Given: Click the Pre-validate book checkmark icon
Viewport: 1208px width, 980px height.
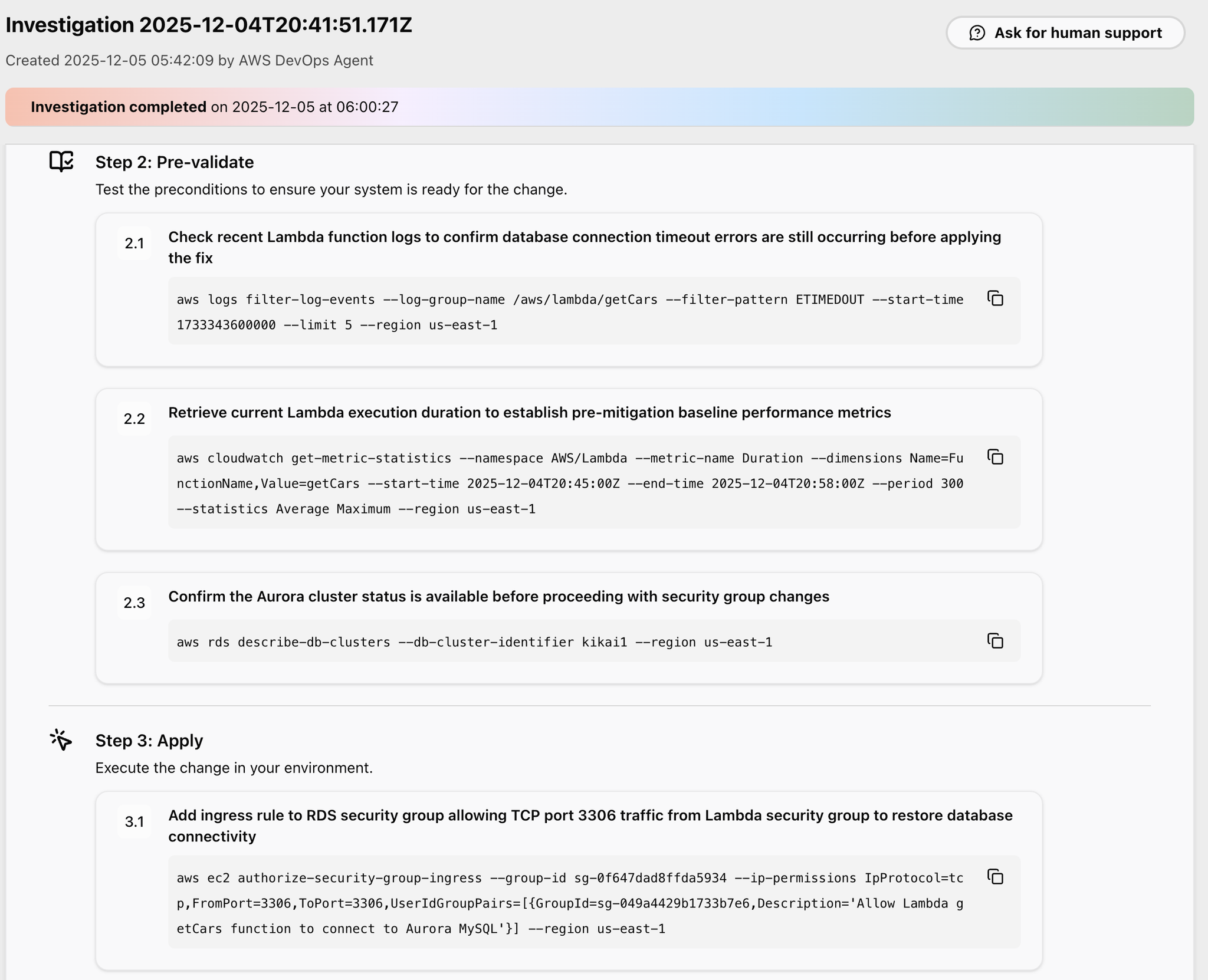Looking at the screenshot, I should [61, 161].
